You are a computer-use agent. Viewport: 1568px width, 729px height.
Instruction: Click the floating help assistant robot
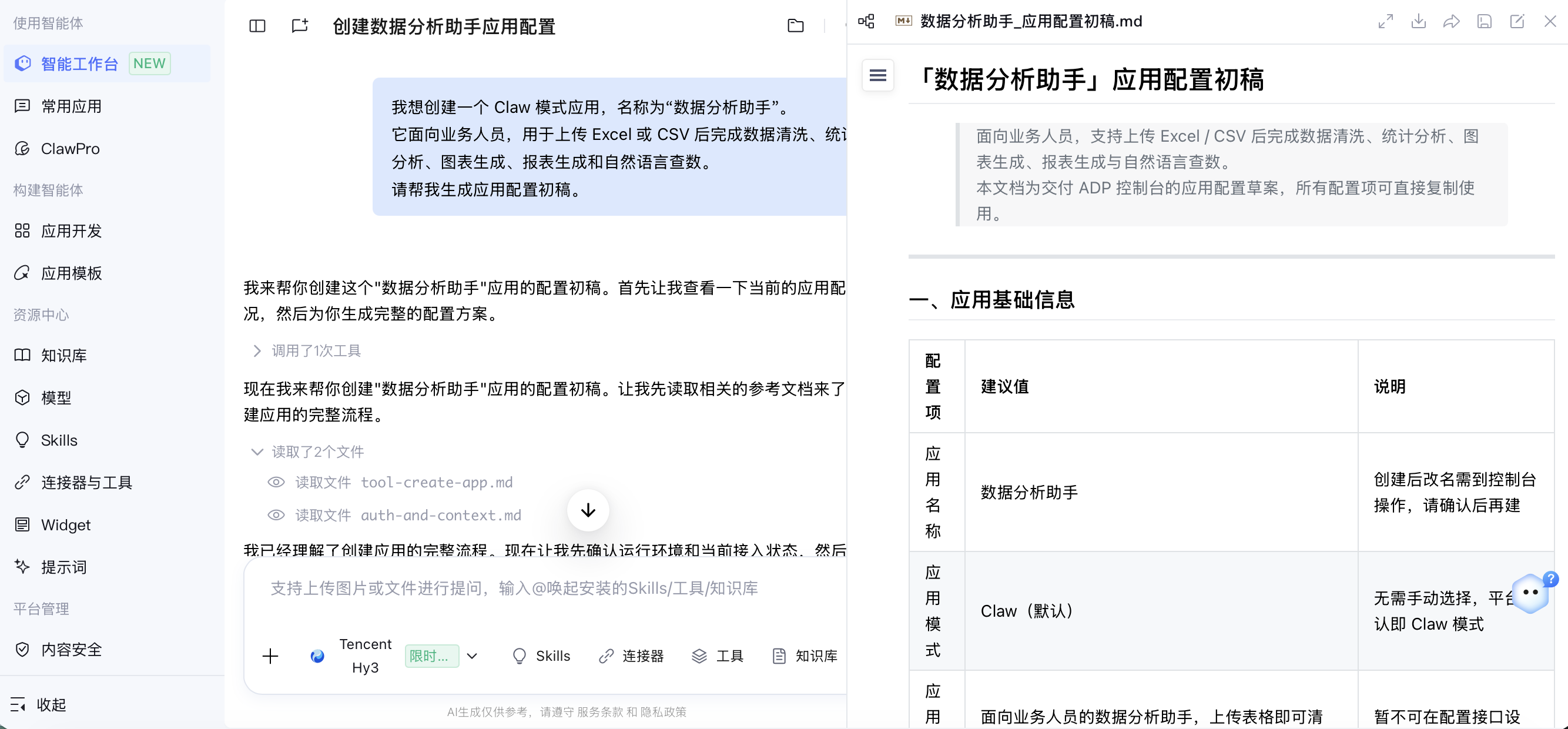tap(1530, 593)
